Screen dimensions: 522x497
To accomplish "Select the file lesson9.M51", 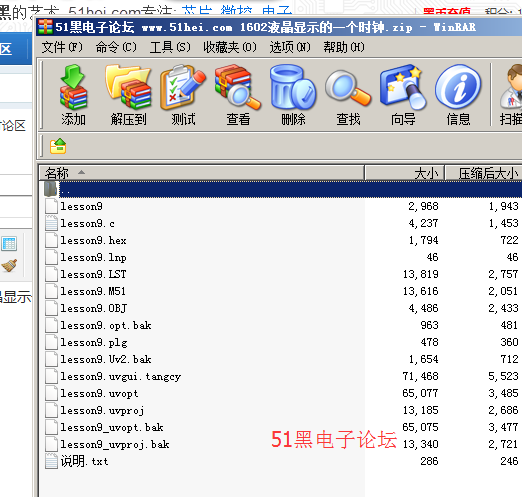I will pos(93,291).
